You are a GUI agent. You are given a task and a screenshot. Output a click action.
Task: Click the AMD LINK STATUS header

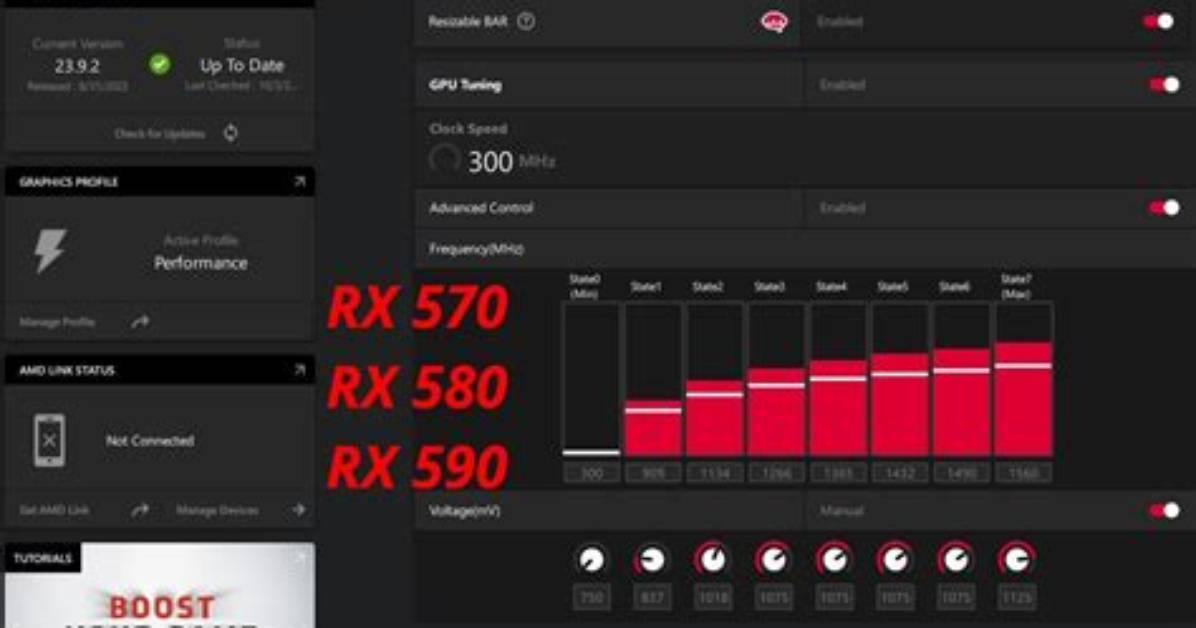(x=66, y=370)
